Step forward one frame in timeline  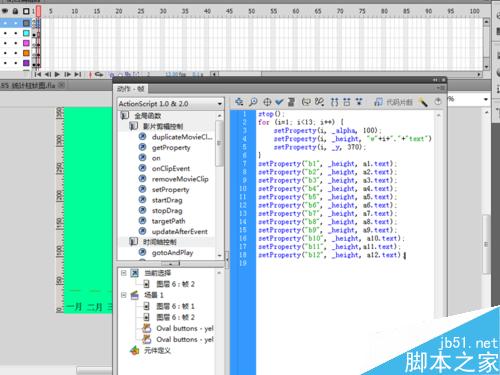[x=67, y=74]
